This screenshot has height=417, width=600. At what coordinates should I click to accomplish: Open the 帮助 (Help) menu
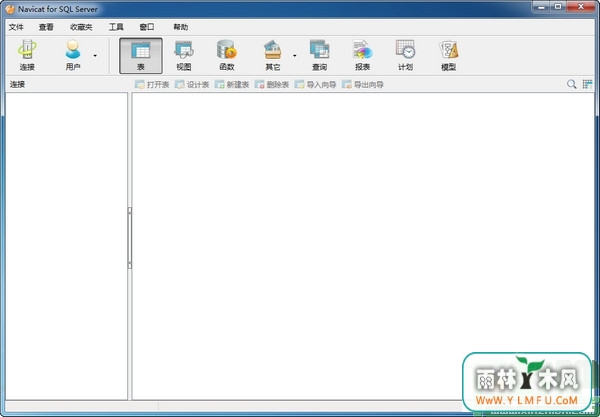click(181, 27)
